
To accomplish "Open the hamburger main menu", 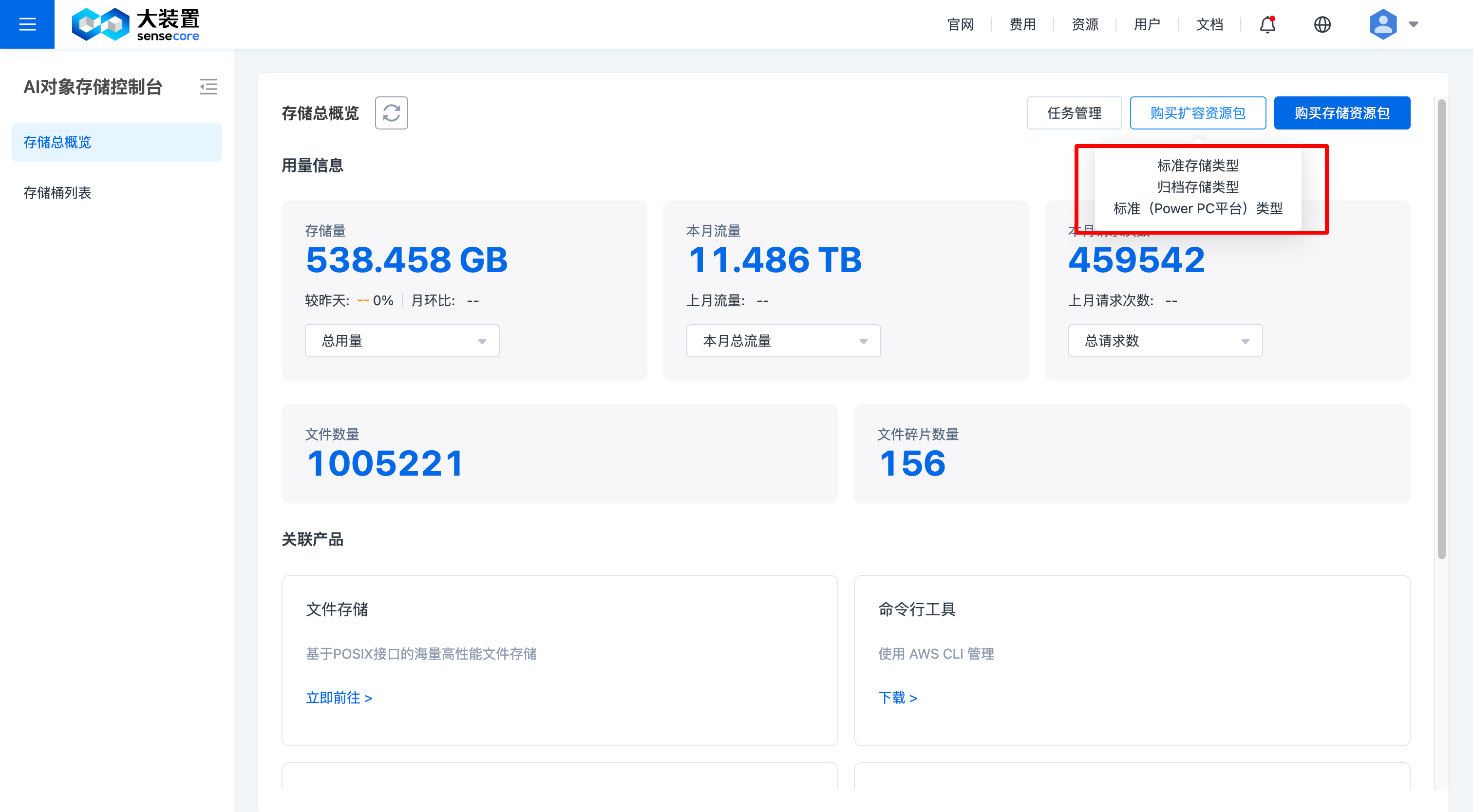I will click(27, 24).
